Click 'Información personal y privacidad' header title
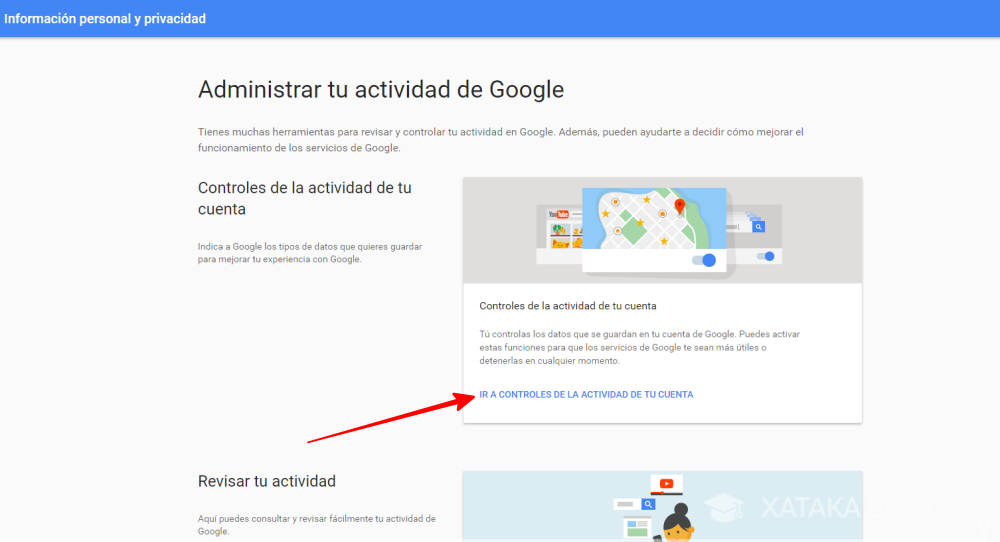The width and height of the screenshot is (1000, 542). pyautogui.click(x=105, y=18)
